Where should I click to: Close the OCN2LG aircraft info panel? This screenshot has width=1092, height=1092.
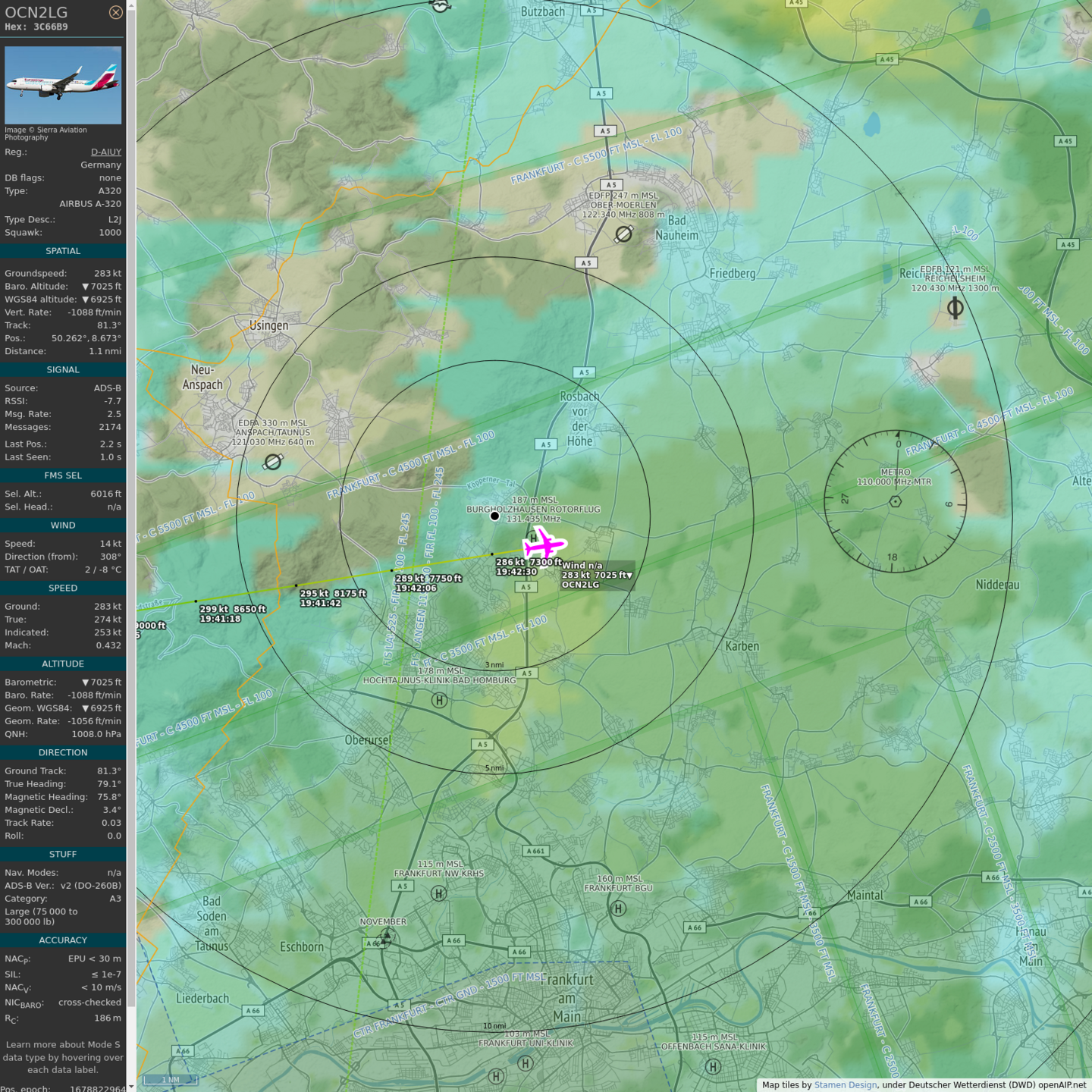click(115, 12)
